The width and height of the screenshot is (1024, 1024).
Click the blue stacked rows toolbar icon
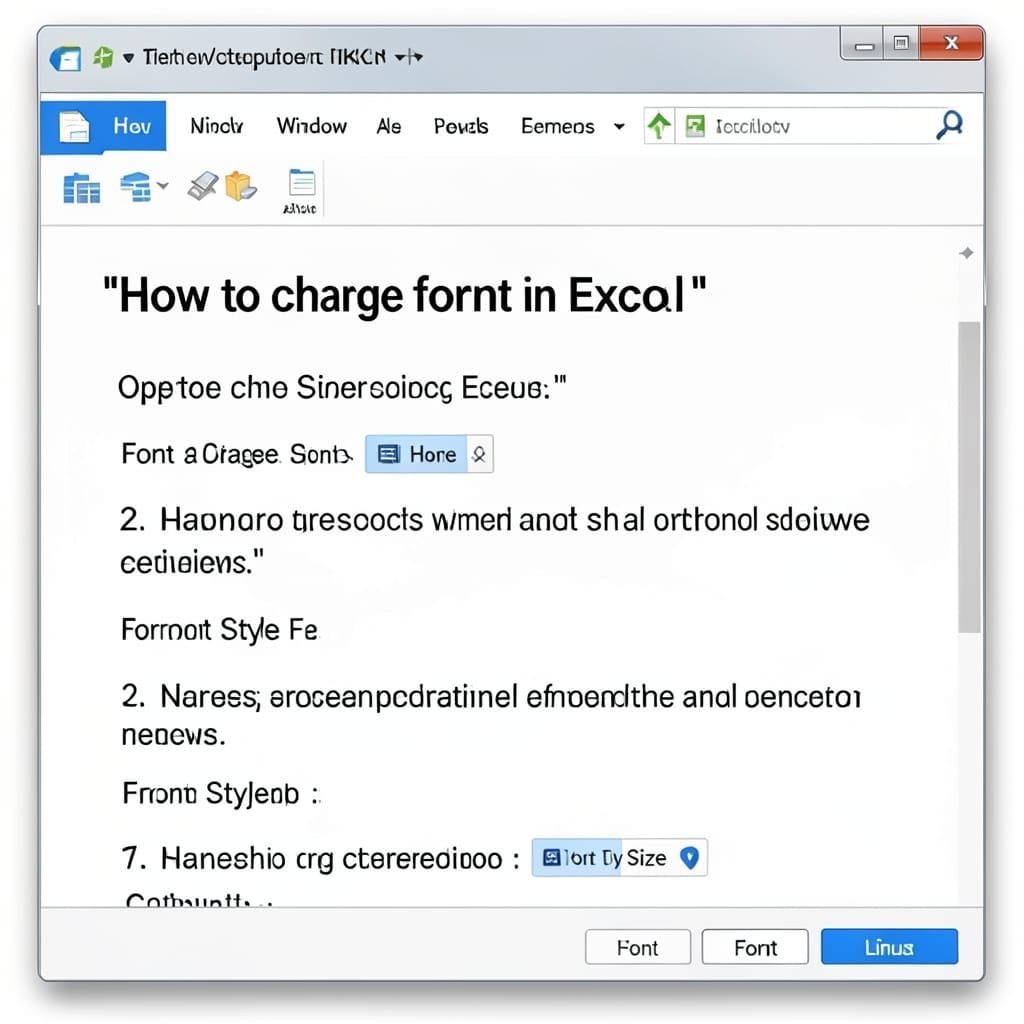(x=135, y=187)
